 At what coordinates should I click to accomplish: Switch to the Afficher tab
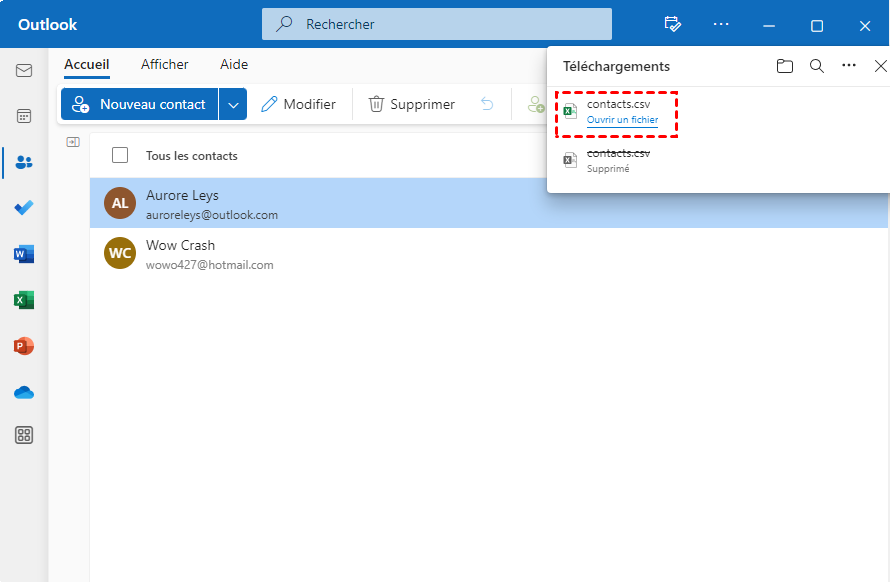(165, 65)
